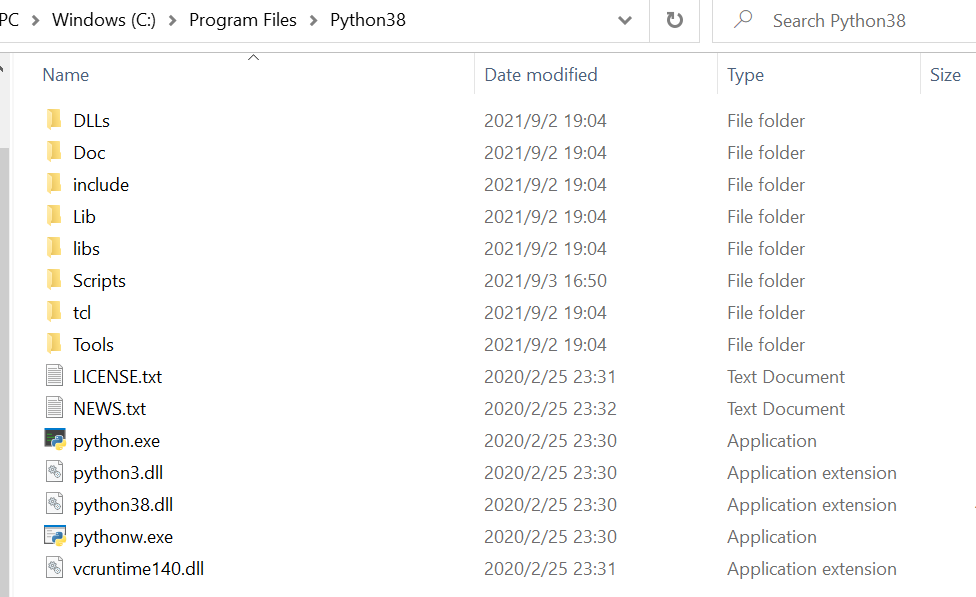
Task: Open python.exe application icon
Action: pos(56,440)
